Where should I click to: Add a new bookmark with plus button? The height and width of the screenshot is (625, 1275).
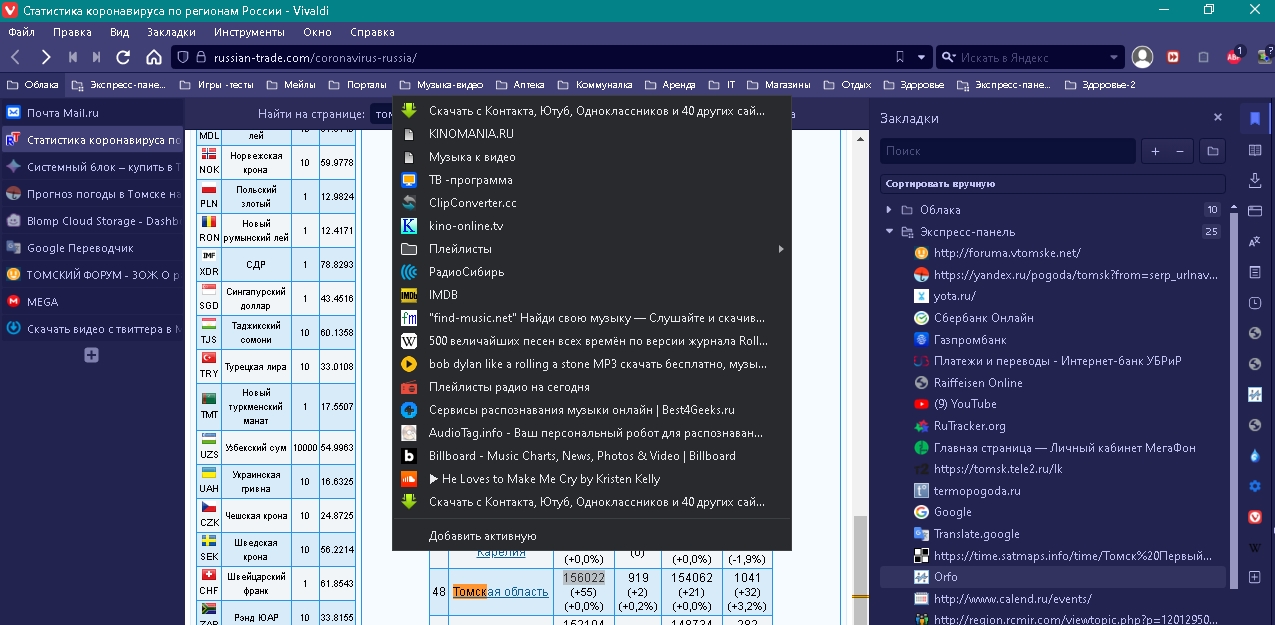pyautogui.click(x=1155, y=151)
